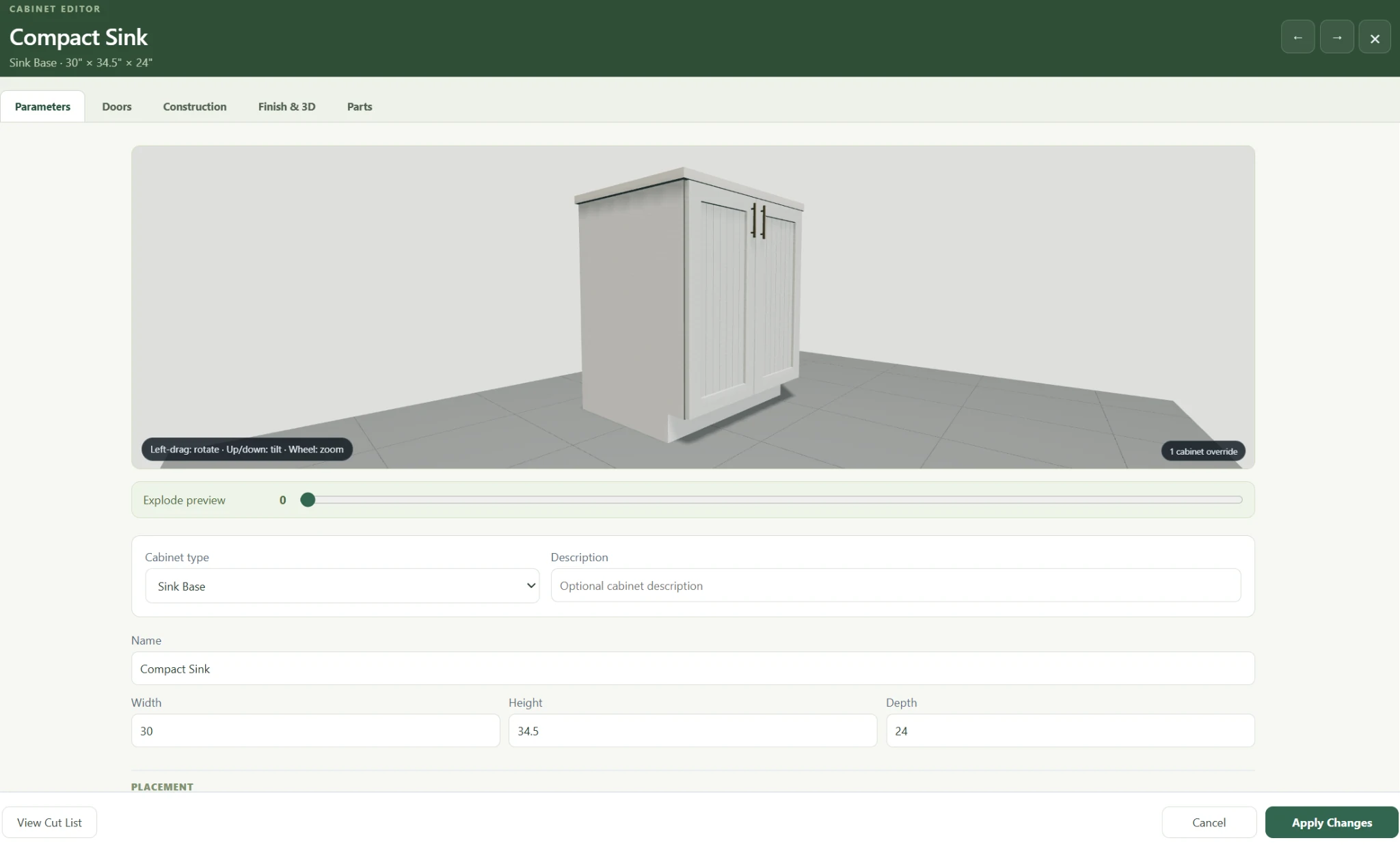
Task: Click the Explode preview label
Action: pyautogui.click(x=184, y=500)
